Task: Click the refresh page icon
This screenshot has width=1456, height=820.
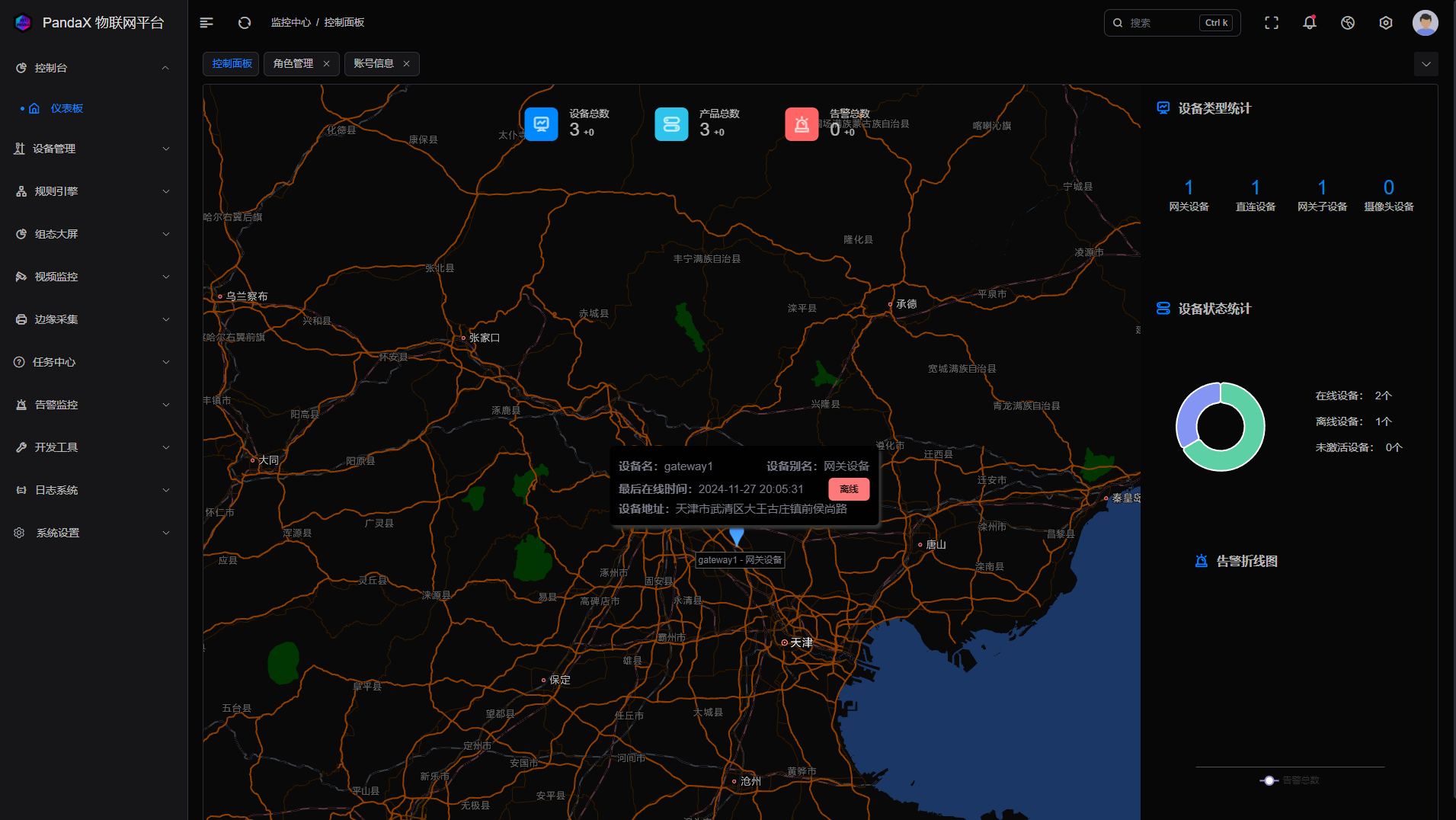Action: pyautogui.click(x=245, y=23)
